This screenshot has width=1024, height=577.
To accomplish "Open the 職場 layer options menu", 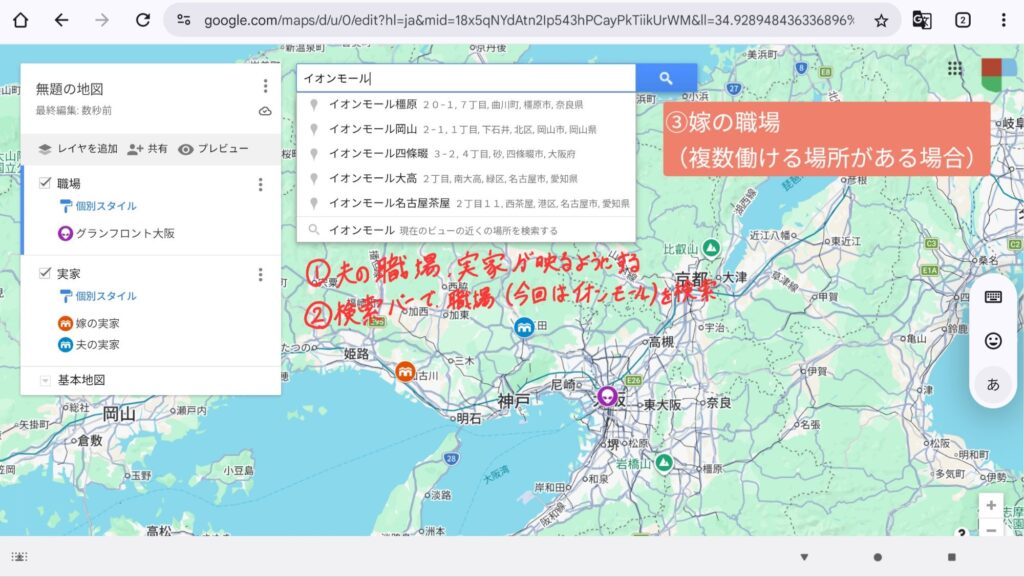I will pos(260,184).
